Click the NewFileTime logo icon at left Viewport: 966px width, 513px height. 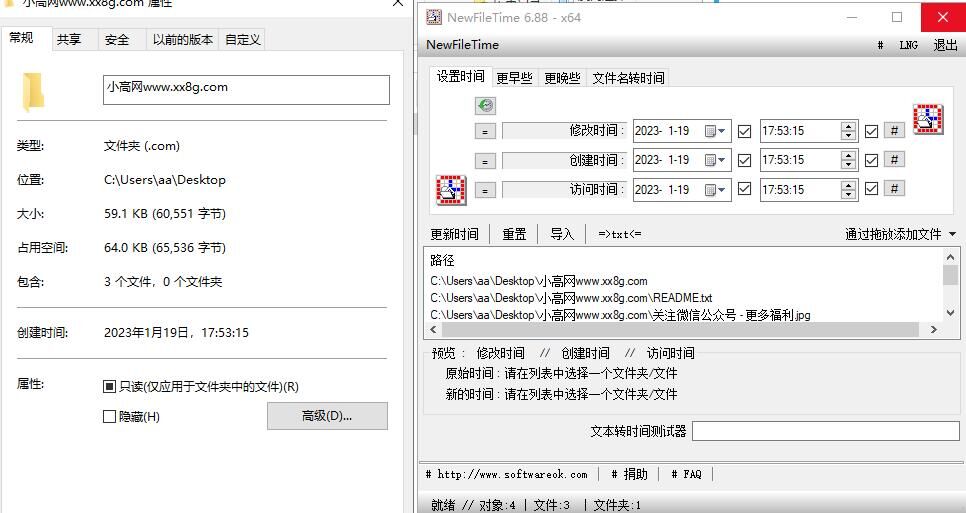(x=450, y=190)
